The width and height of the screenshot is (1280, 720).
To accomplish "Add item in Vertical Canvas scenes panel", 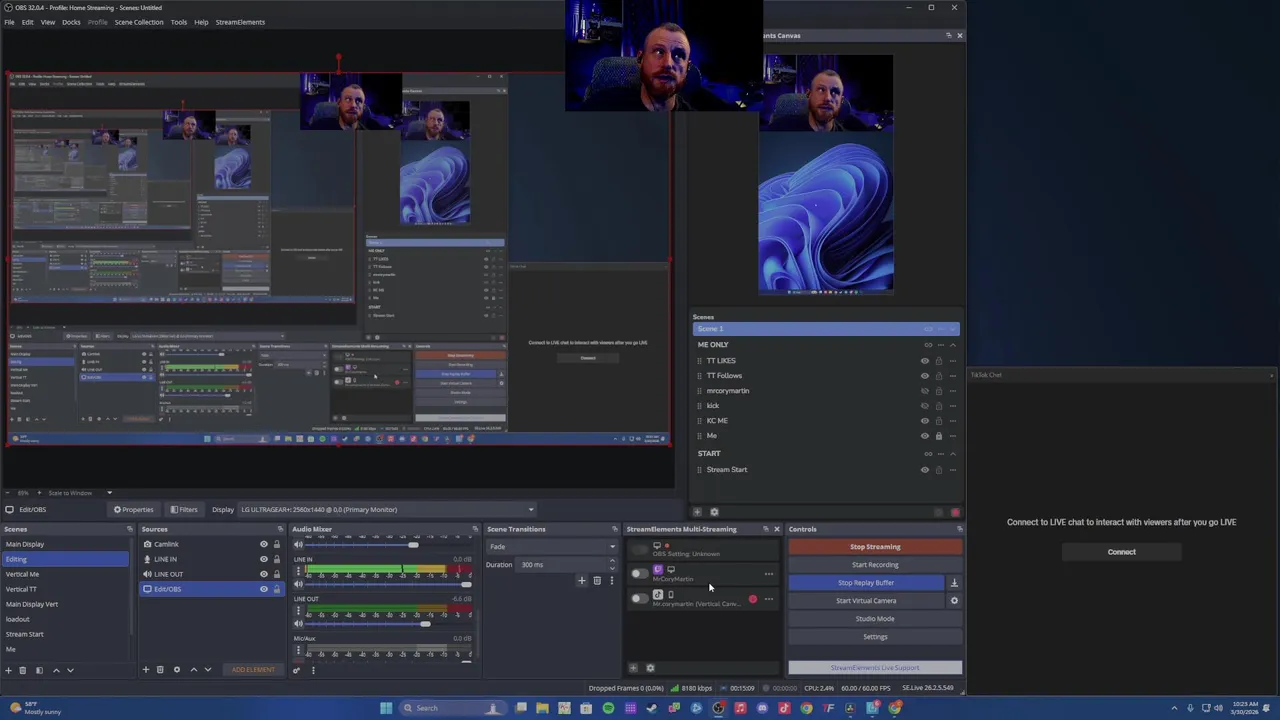I will [x=698, y=512].
